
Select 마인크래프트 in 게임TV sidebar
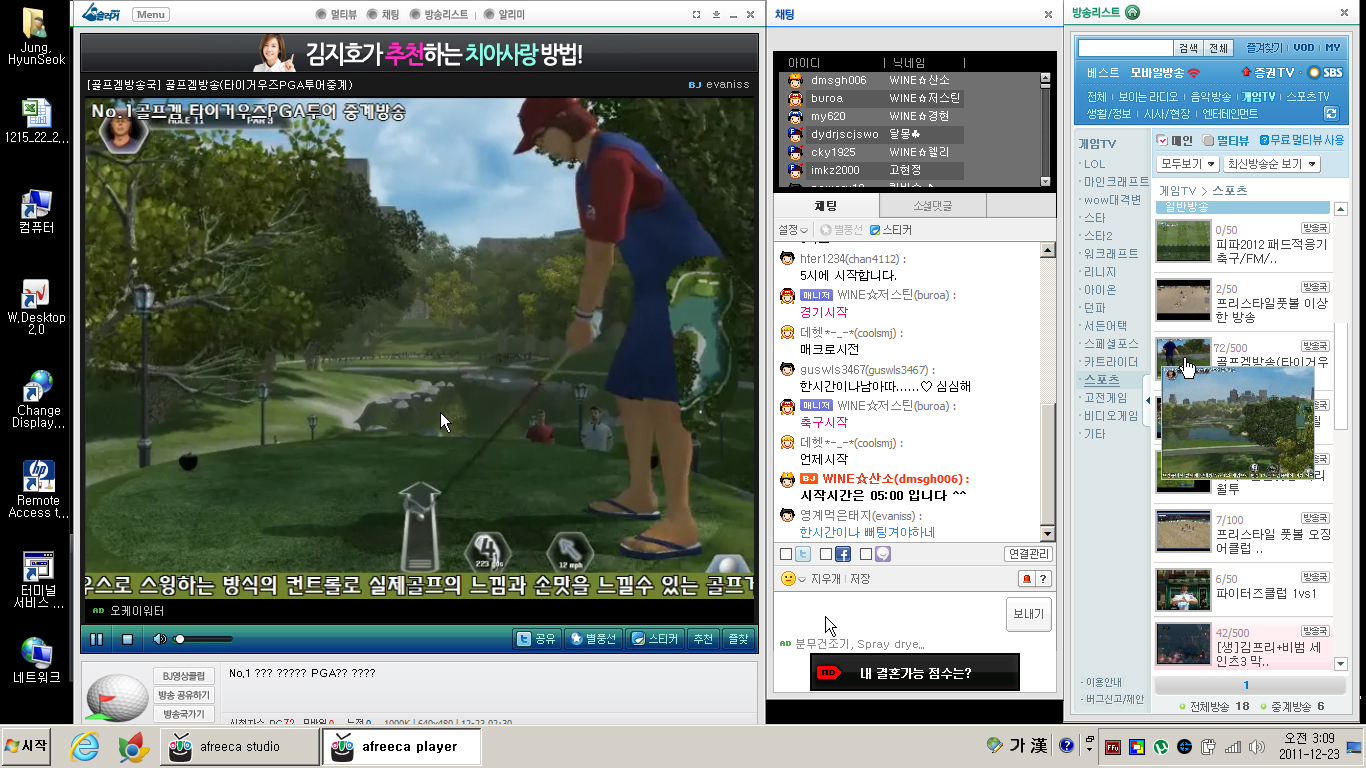1117,182
